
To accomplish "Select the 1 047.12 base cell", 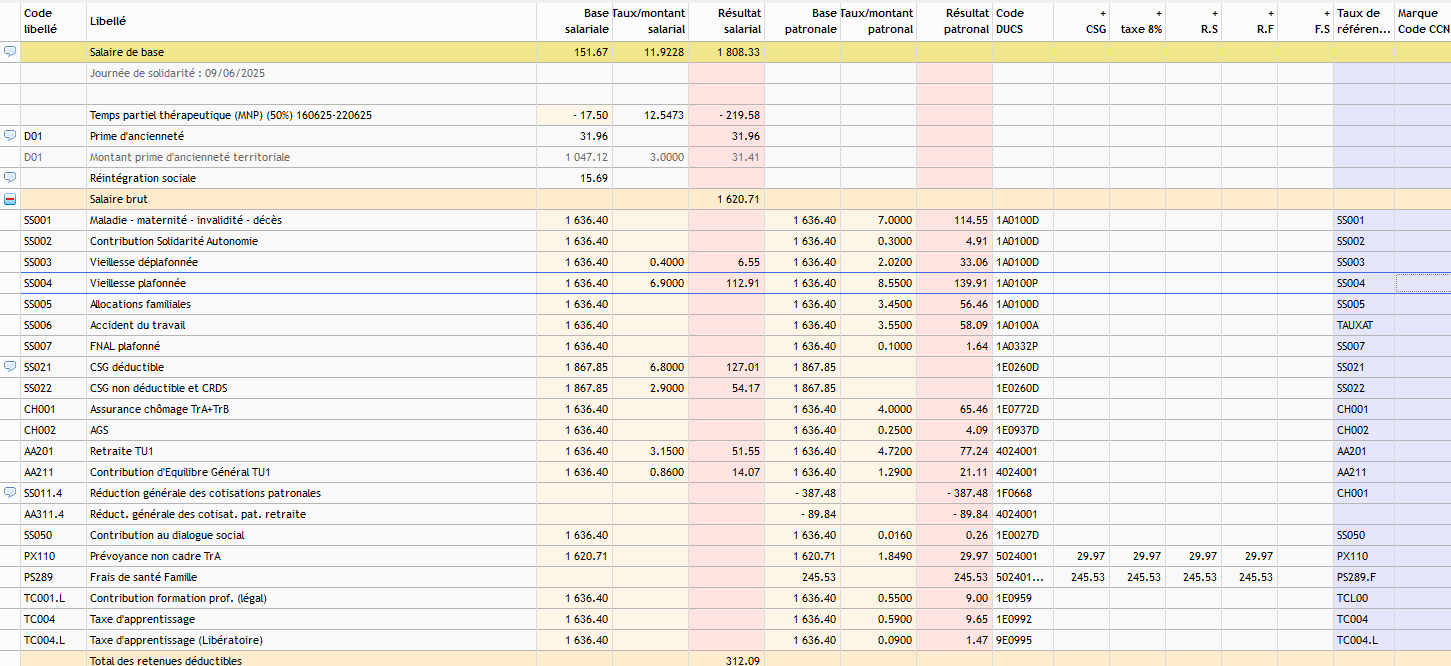I will pos(574,157).
